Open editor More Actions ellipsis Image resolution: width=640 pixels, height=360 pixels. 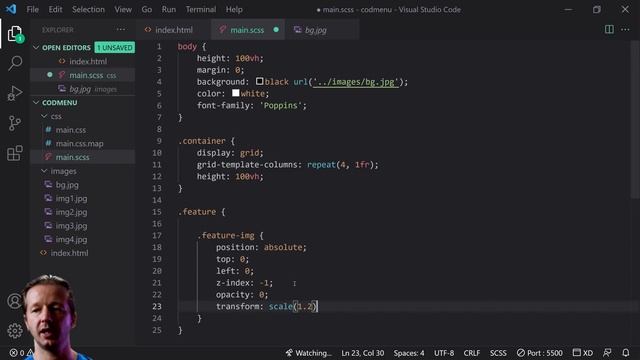click(x=625, y=29)
